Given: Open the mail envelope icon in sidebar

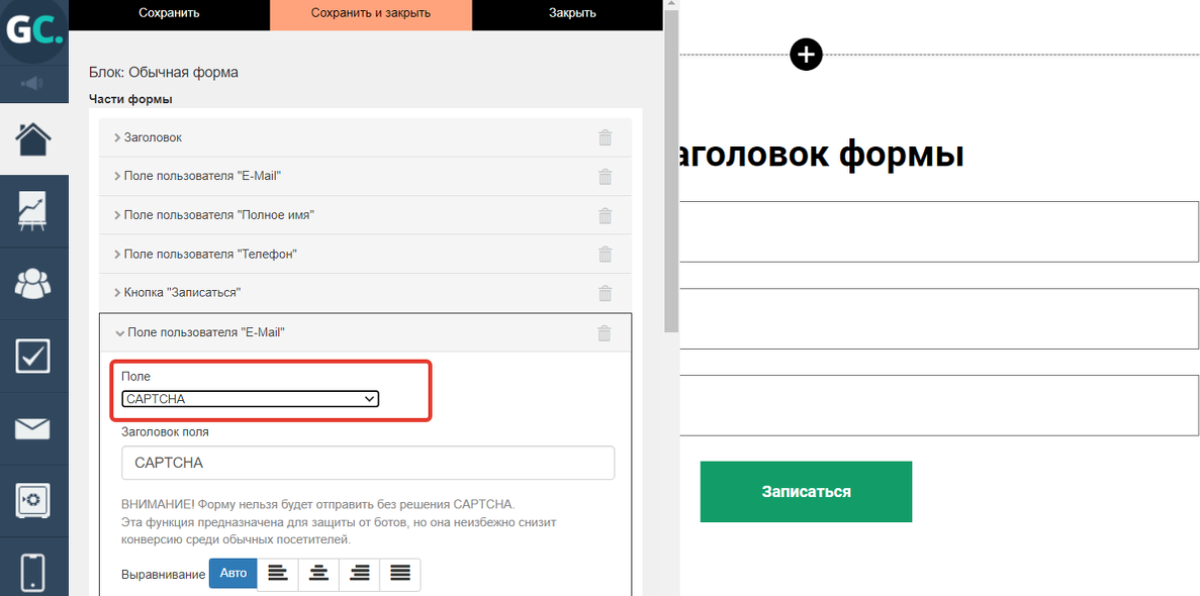Looking at the screenshot, I should 33,429.
